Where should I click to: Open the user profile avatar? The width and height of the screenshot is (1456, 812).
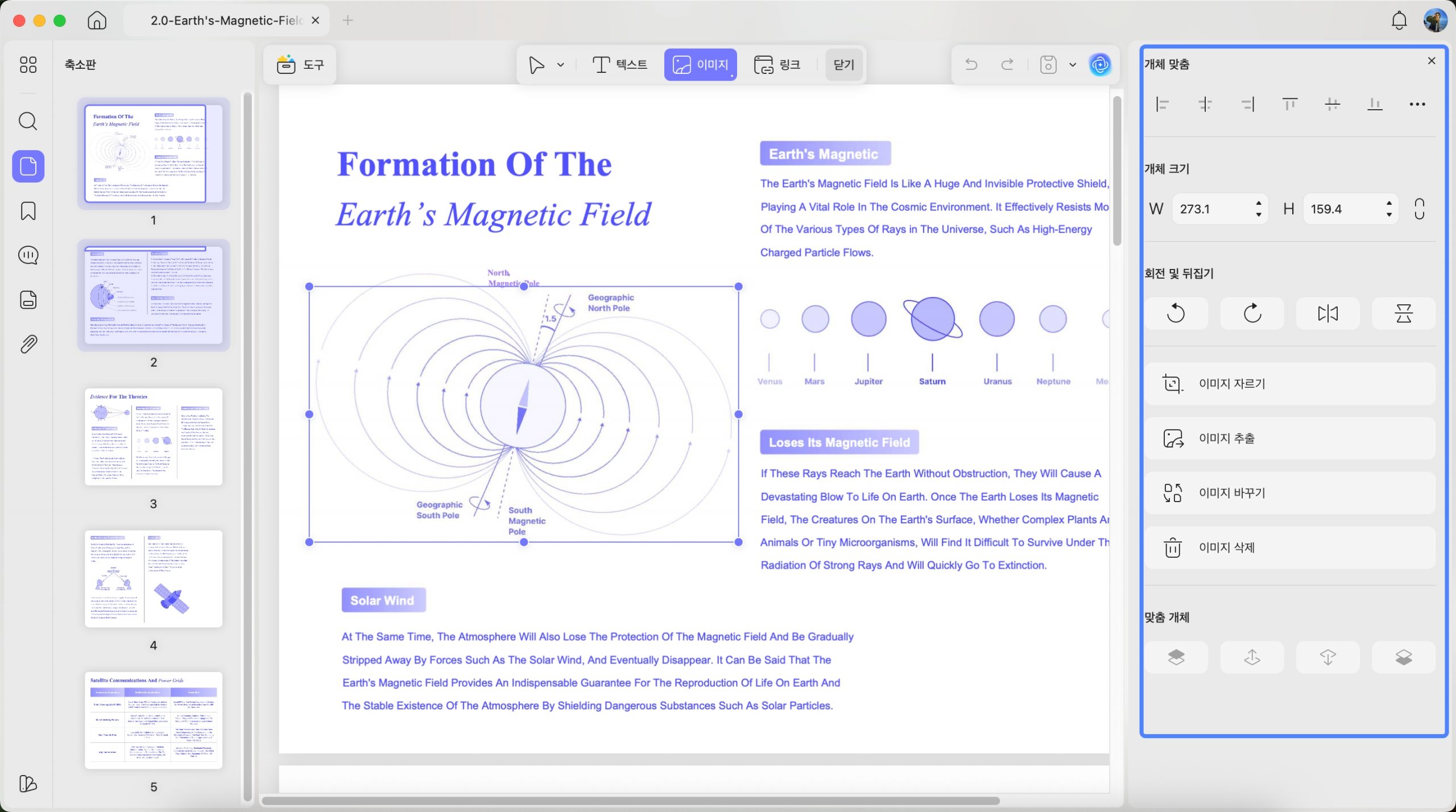[1435, 20]
